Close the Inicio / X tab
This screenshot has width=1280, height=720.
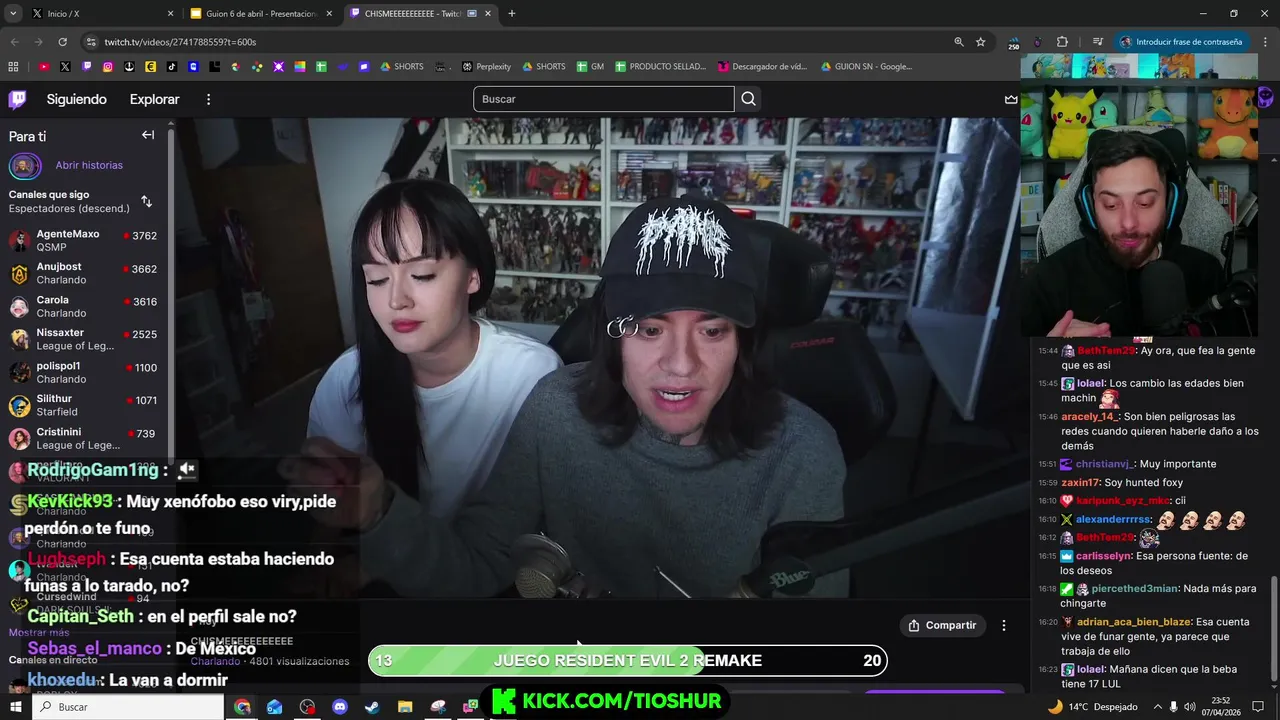pyautogui.click(x=170, y=14)
